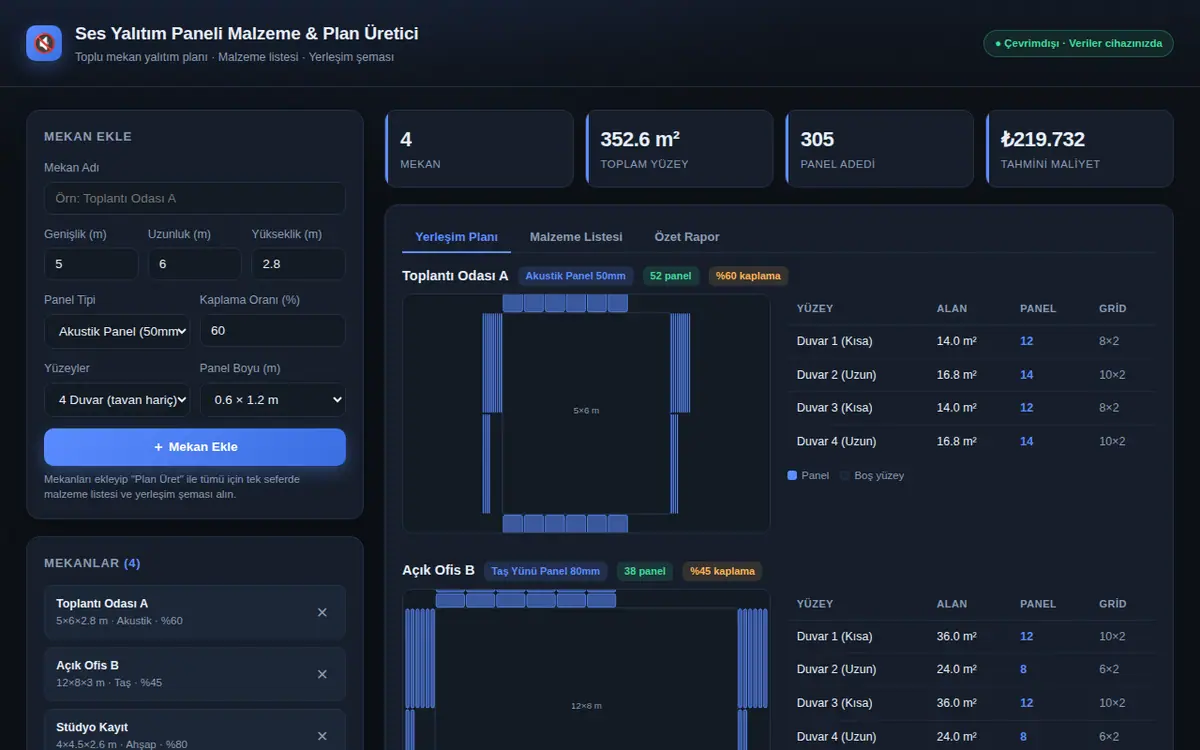Click the Taş Yünü Panel 80mm badge
This screenshot has width=1200, height=750.
coord(546,571)
